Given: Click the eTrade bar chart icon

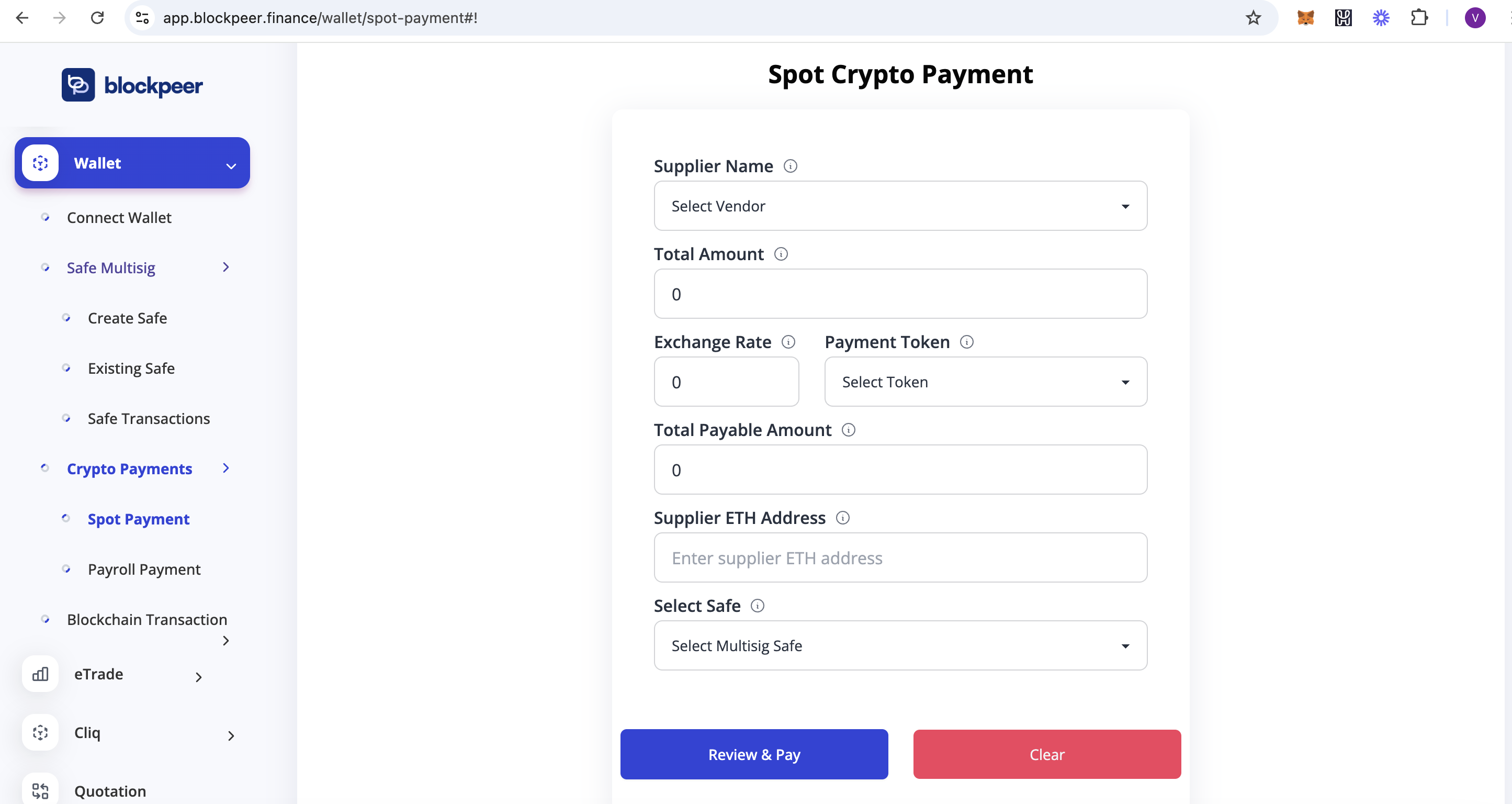Looking at the screenshot, I should 39,674.
